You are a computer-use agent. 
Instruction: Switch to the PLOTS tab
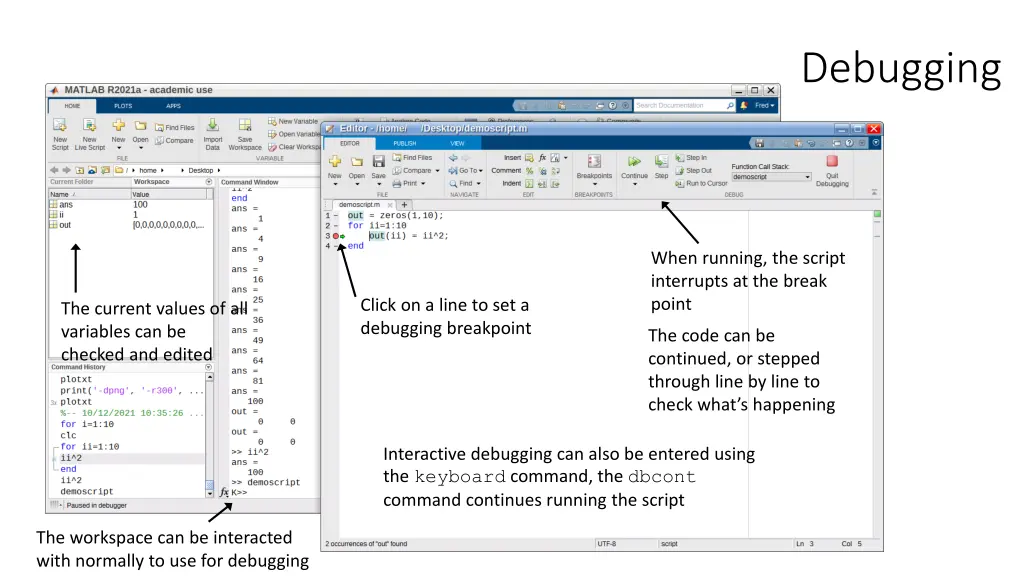pos(123,105)
